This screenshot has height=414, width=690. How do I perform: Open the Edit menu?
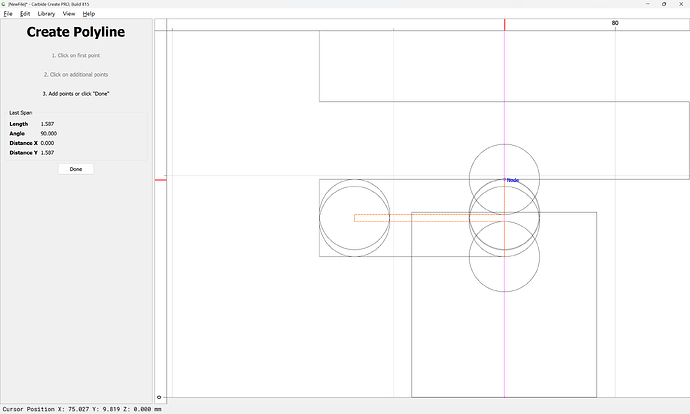pos(25,14)
